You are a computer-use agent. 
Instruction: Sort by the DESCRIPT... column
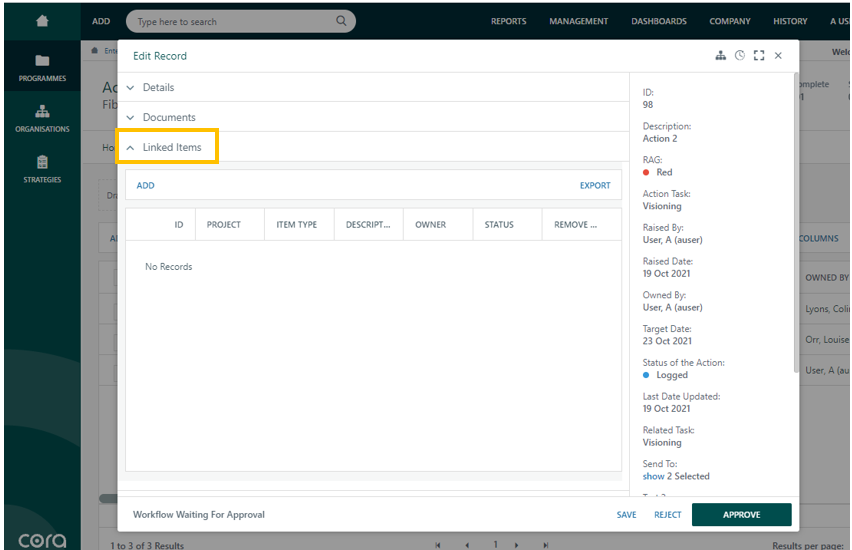coord(368,224)
